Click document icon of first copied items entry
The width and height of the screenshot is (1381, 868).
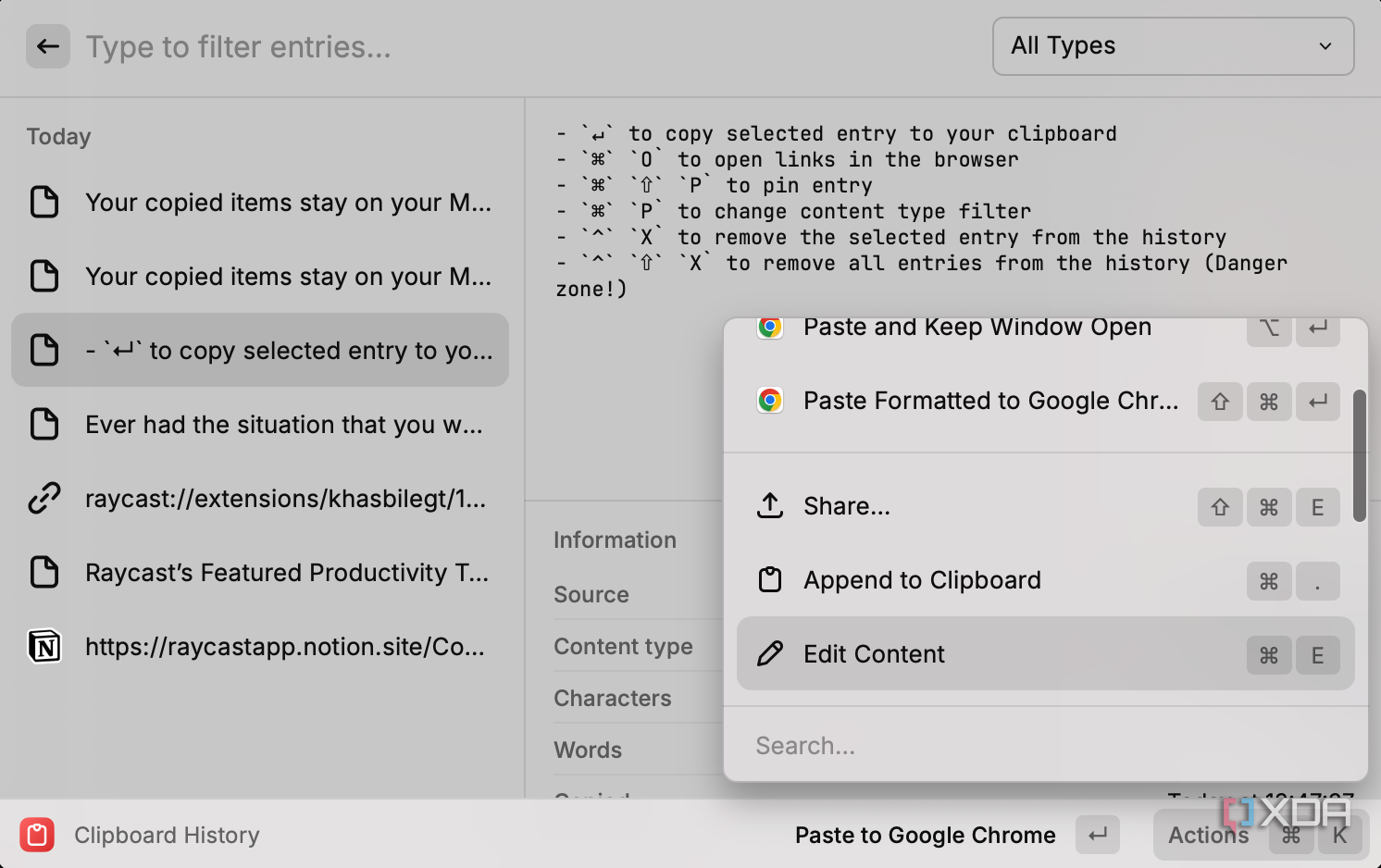pyautogui.click(x=44, y=202)
